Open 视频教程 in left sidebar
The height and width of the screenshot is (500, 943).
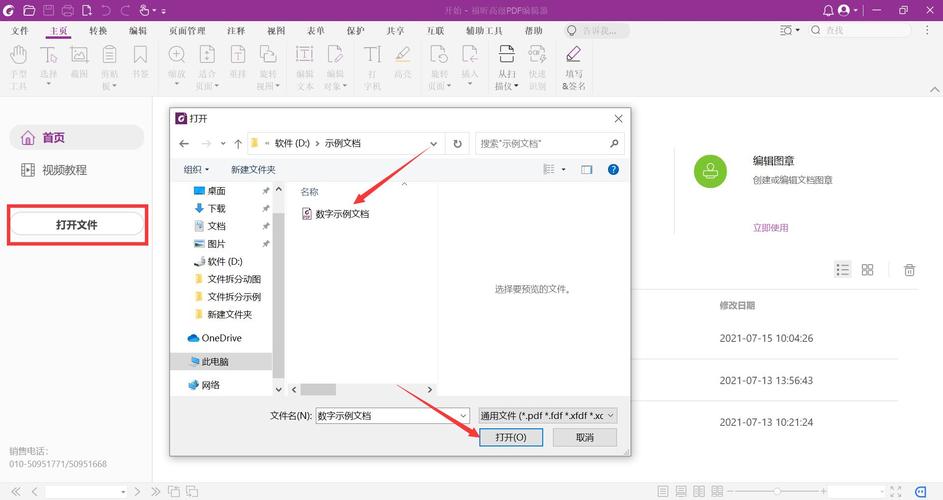pos(54,170)
